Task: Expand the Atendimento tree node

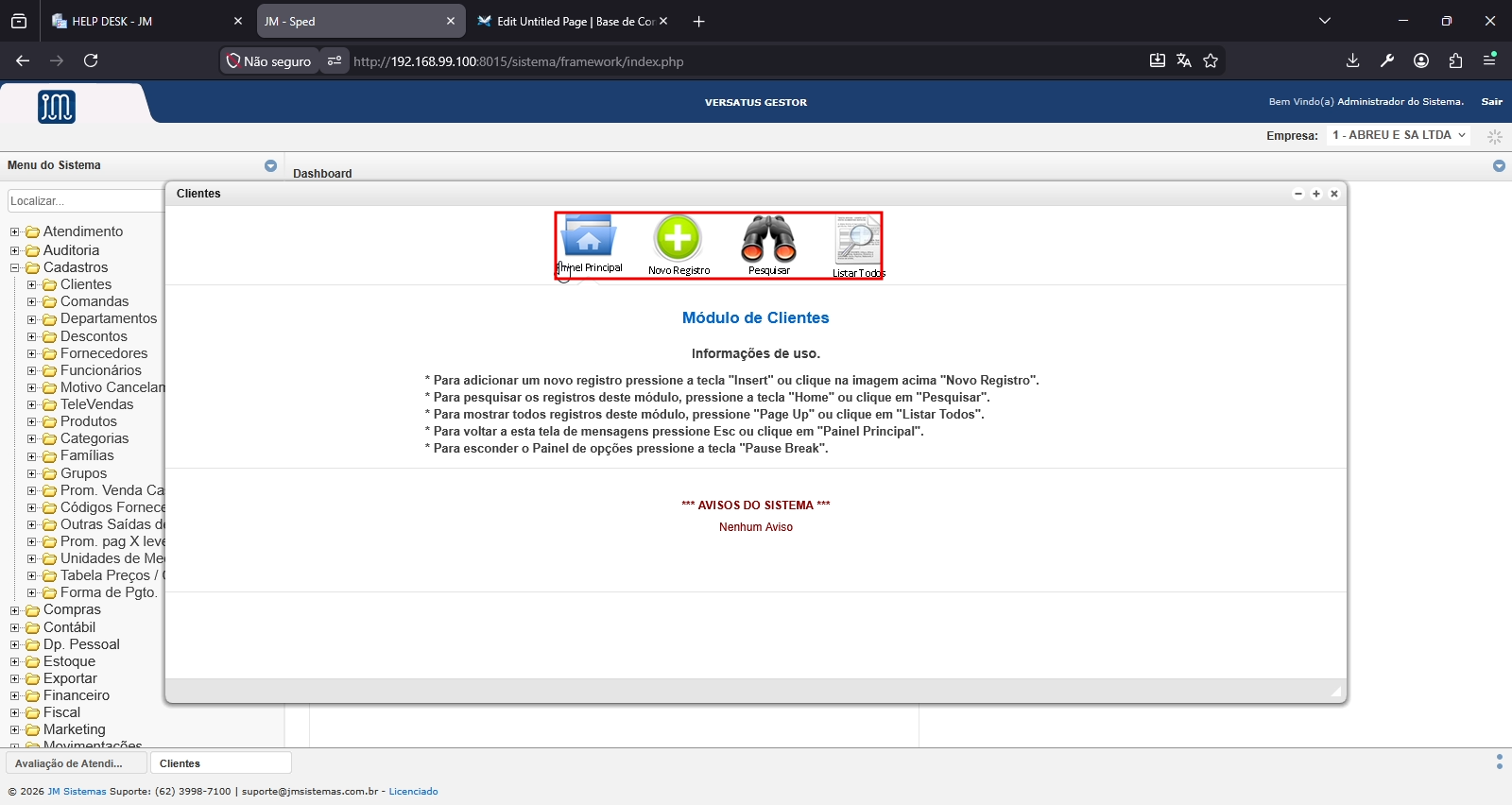Action: coord(15,231)
